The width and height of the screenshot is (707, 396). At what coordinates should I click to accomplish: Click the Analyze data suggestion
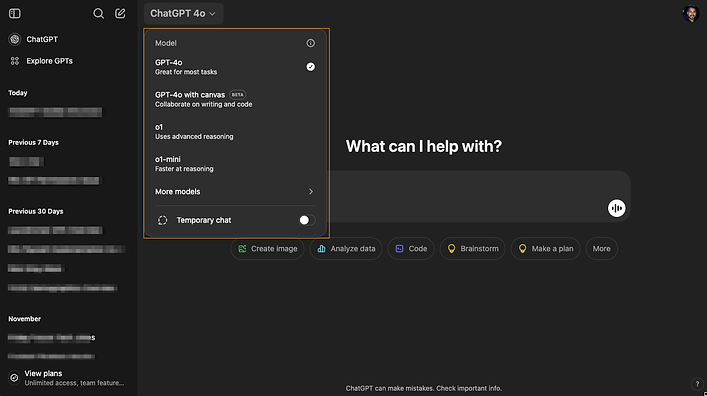[346, 249]
